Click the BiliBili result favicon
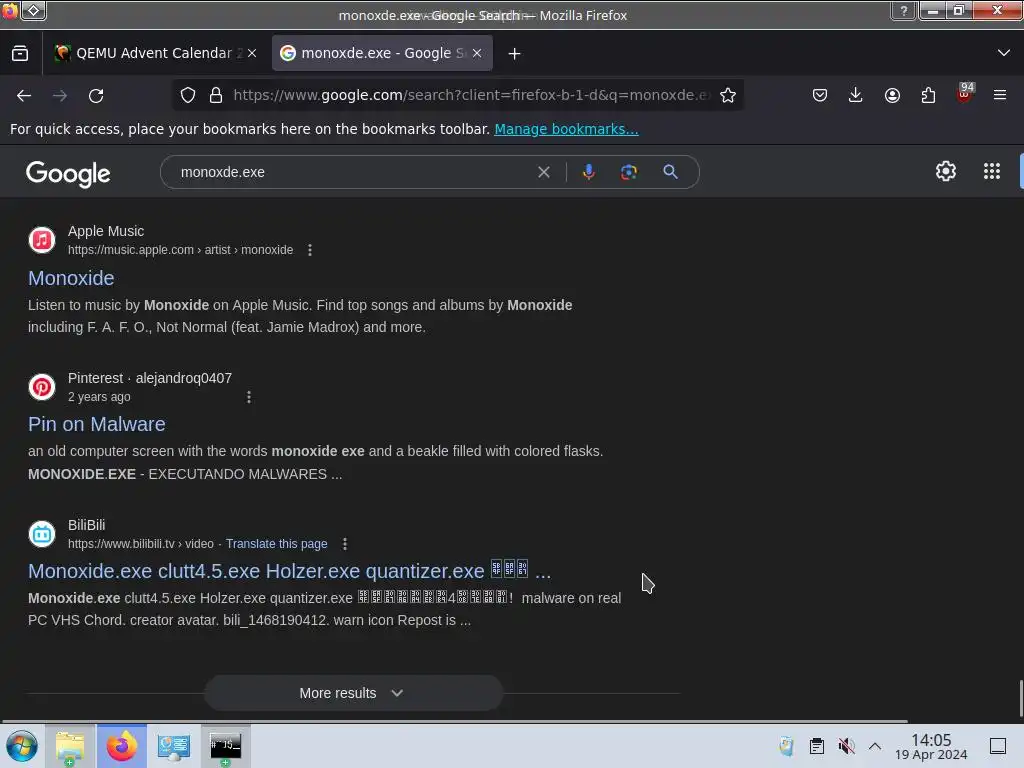The image size is (1024, 768). point(42,534)
